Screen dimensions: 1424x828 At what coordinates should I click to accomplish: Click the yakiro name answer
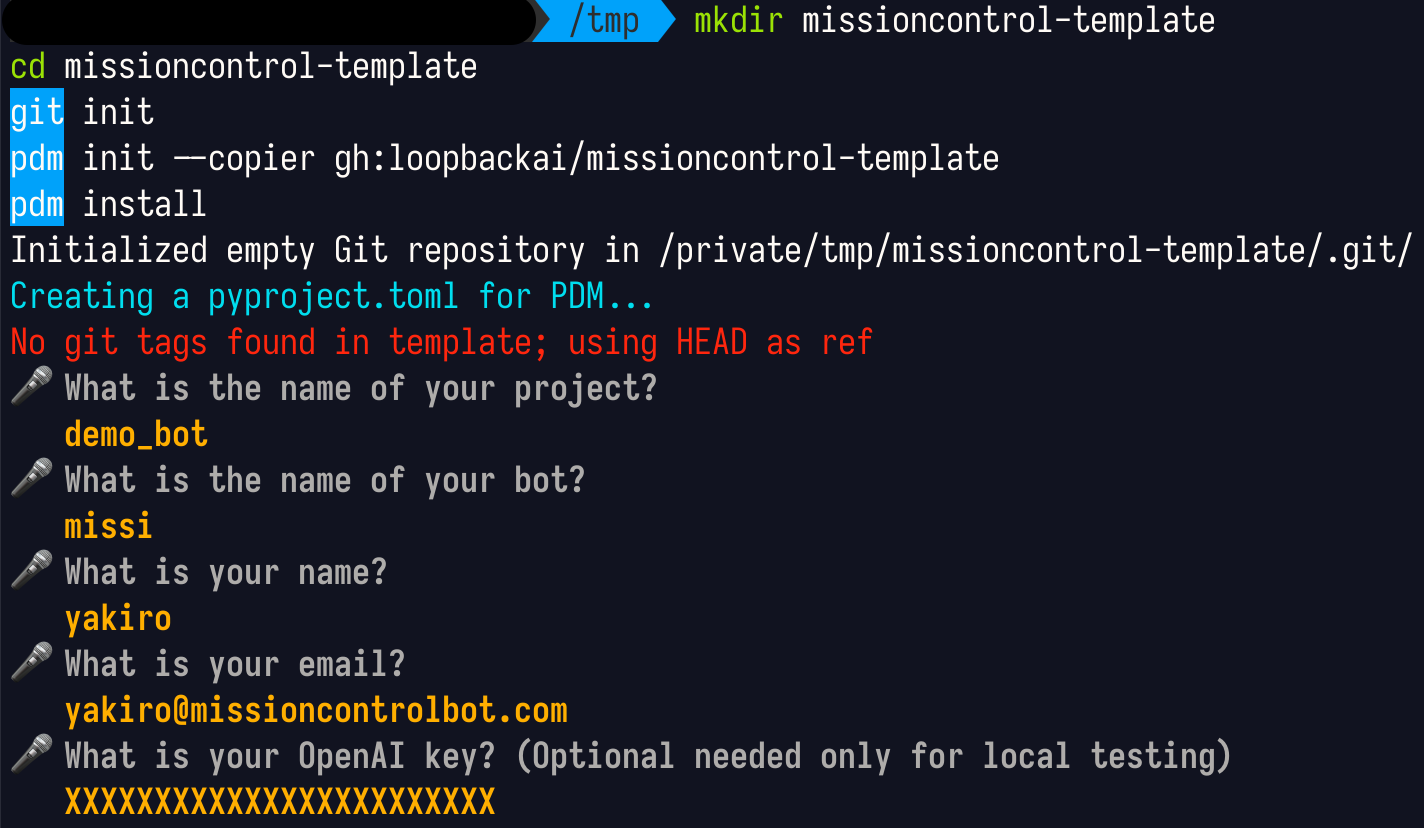(x=118, y=619)
